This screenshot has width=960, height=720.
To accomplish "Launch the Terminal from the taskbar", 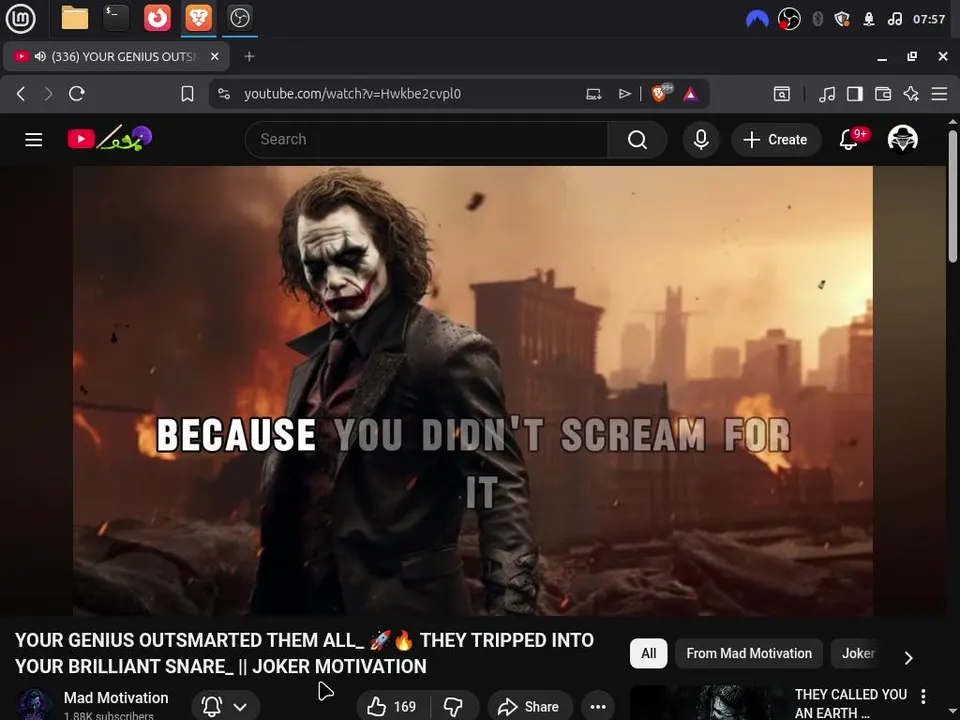I will pos(116,18).
